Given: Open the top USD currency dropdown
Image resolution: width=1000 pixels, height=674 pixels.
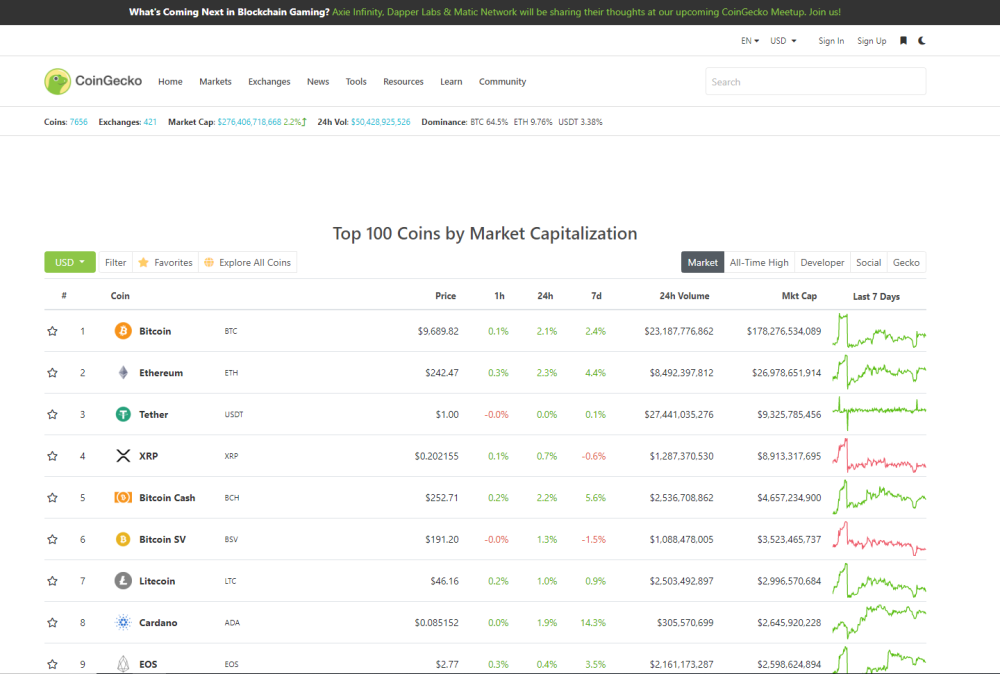Looking at the screenshot, I should pyautogui.click(x=783, y=41).
